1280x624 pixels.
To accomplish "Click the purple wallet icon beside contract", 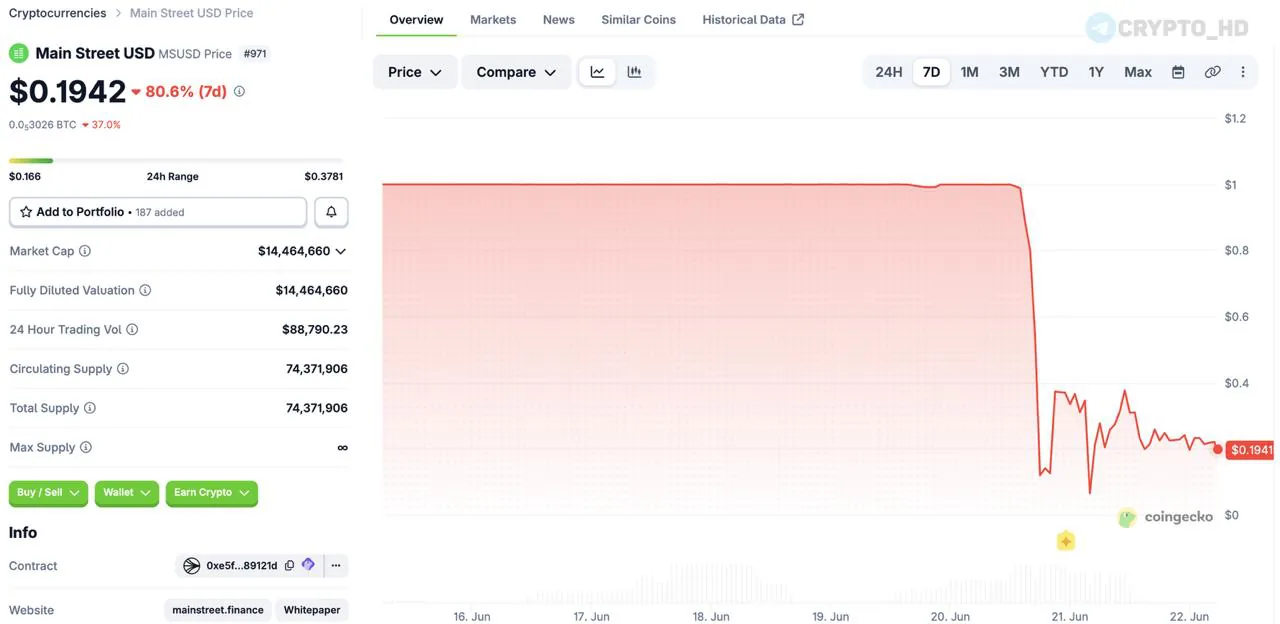I will (308, 565).
